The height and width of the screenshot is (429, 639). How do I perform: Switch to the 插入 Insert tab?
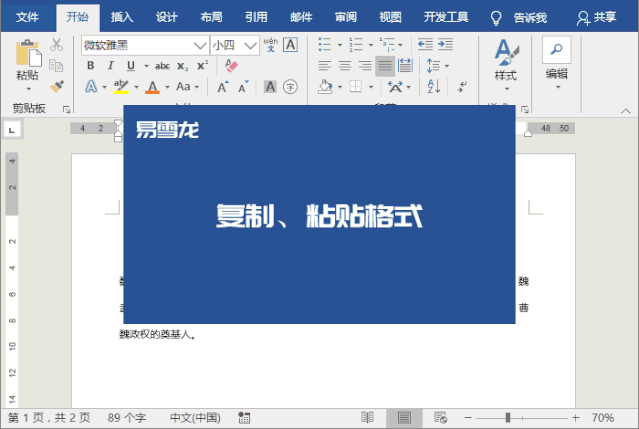(x=122, y=17)
